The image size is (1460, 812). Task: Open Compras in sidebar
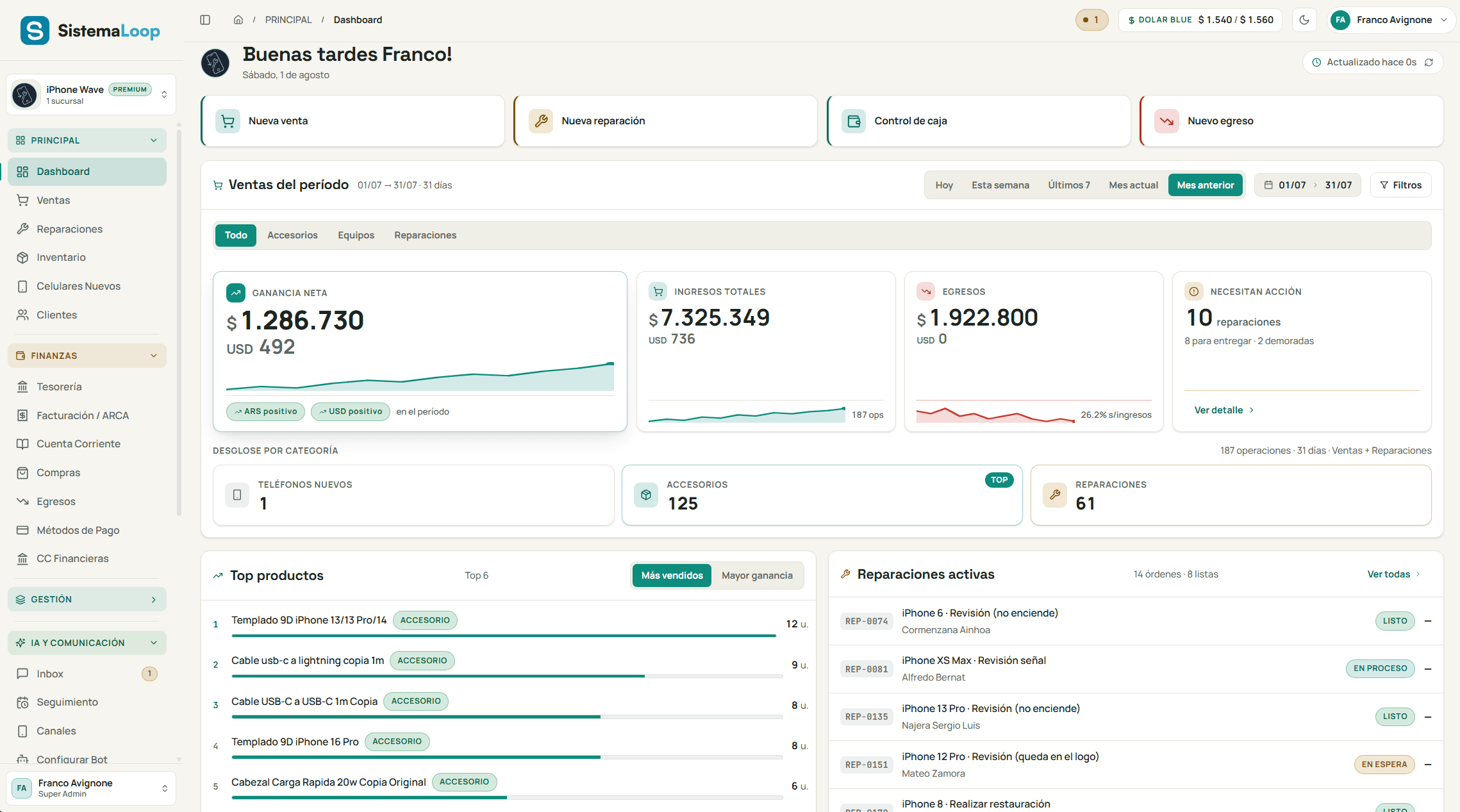click(87, 473)
